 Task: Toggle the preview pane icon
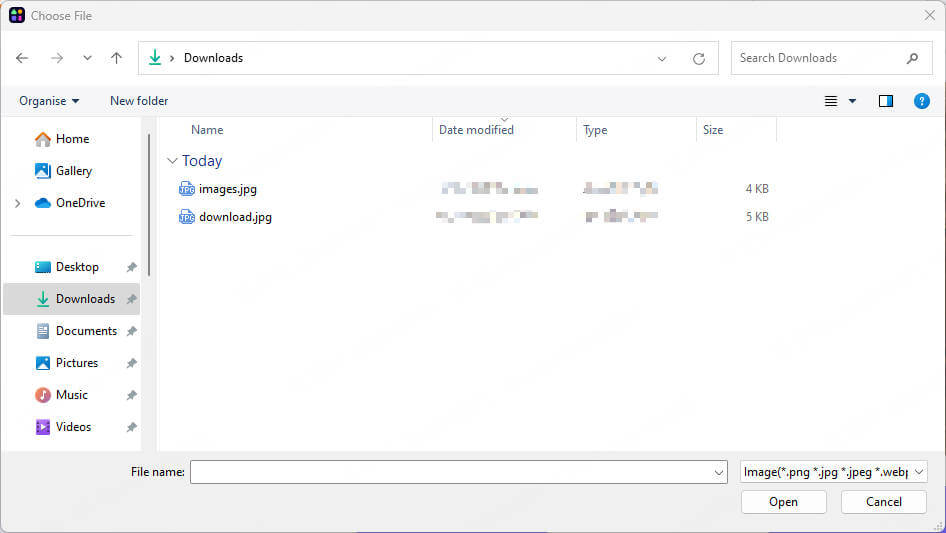[885, 101]
